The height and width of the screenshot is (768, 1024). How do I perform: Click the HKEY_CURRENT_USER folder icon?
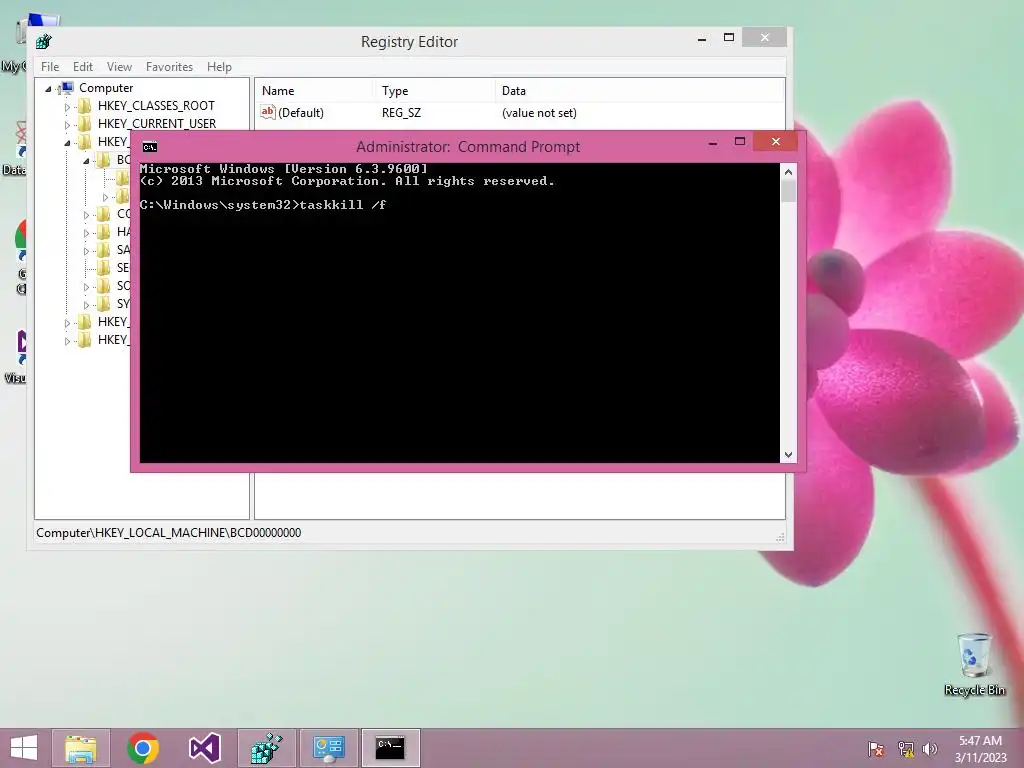[x=84, y=123]
